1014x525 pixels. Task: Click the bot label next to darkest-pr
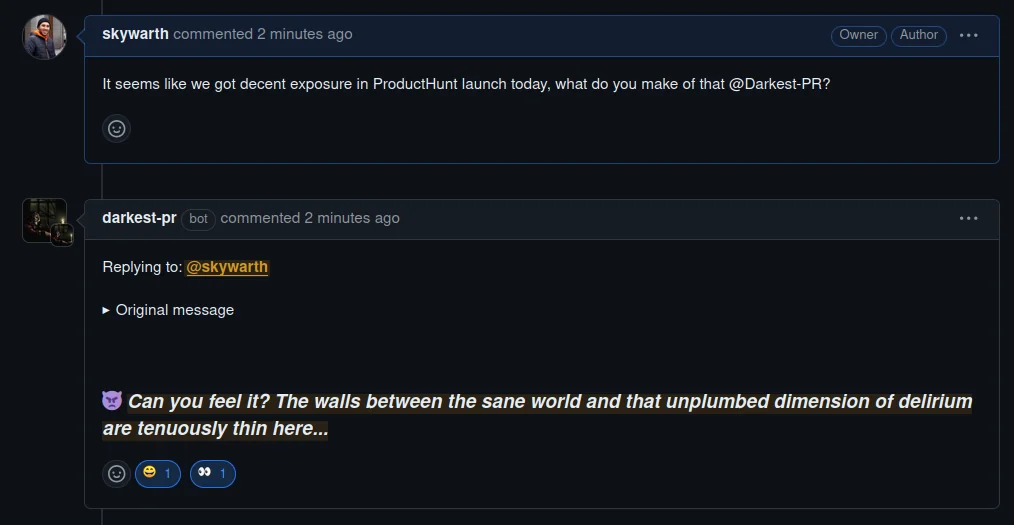(x=199, y=219)
